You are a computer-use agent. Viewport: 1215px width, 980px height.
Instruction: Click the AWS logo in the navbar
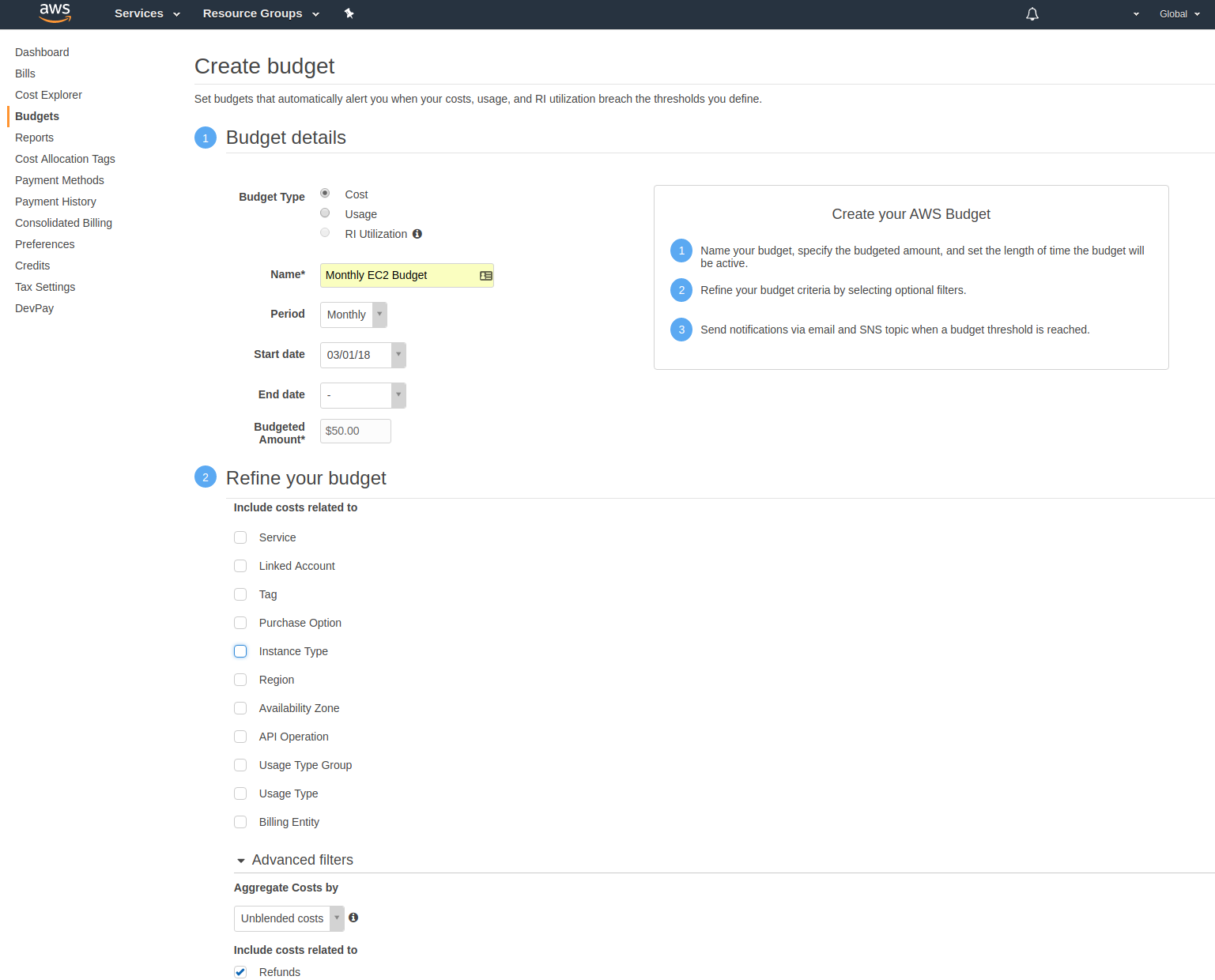pos(54,13)
